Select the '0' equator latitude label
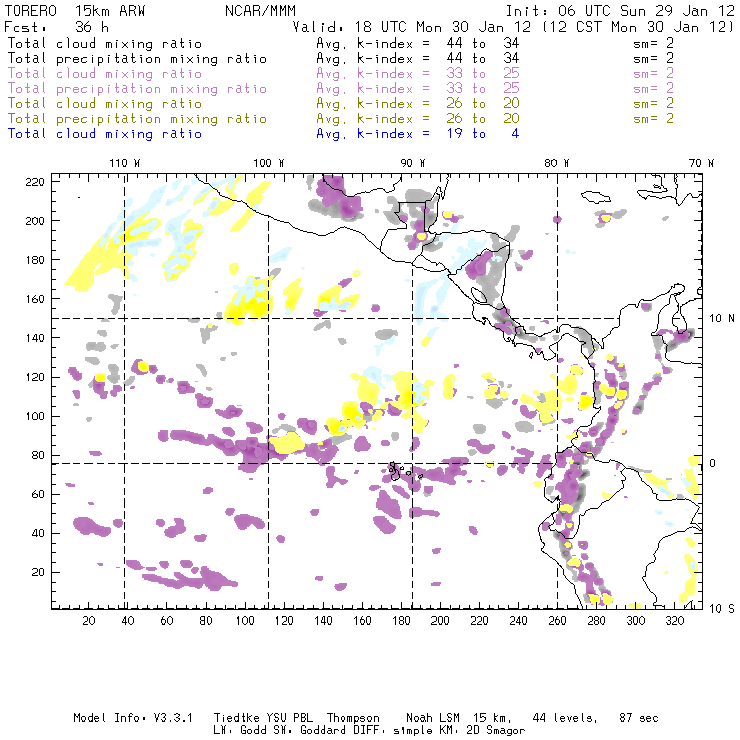740x740 pixels. [713, 463]
